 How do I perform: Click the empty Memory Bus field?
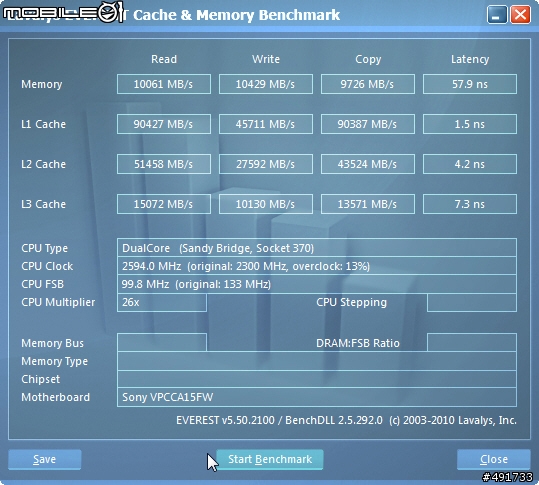coord(162,342)
